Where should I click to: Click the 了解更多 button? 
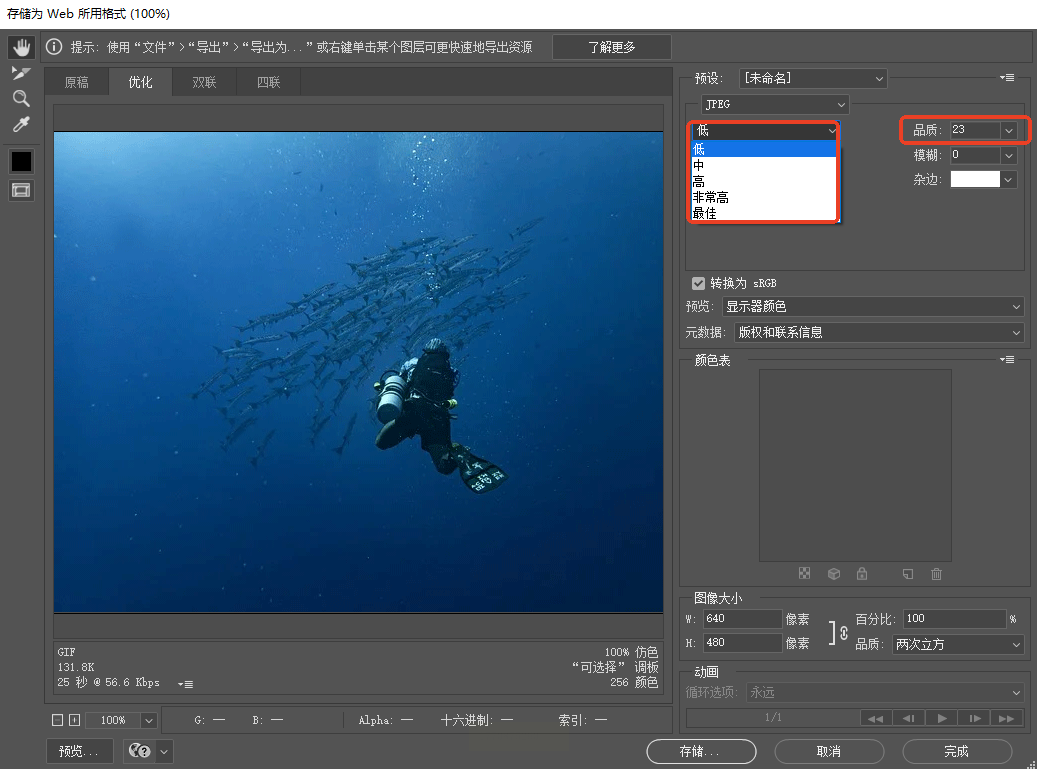tap(611, 47)
